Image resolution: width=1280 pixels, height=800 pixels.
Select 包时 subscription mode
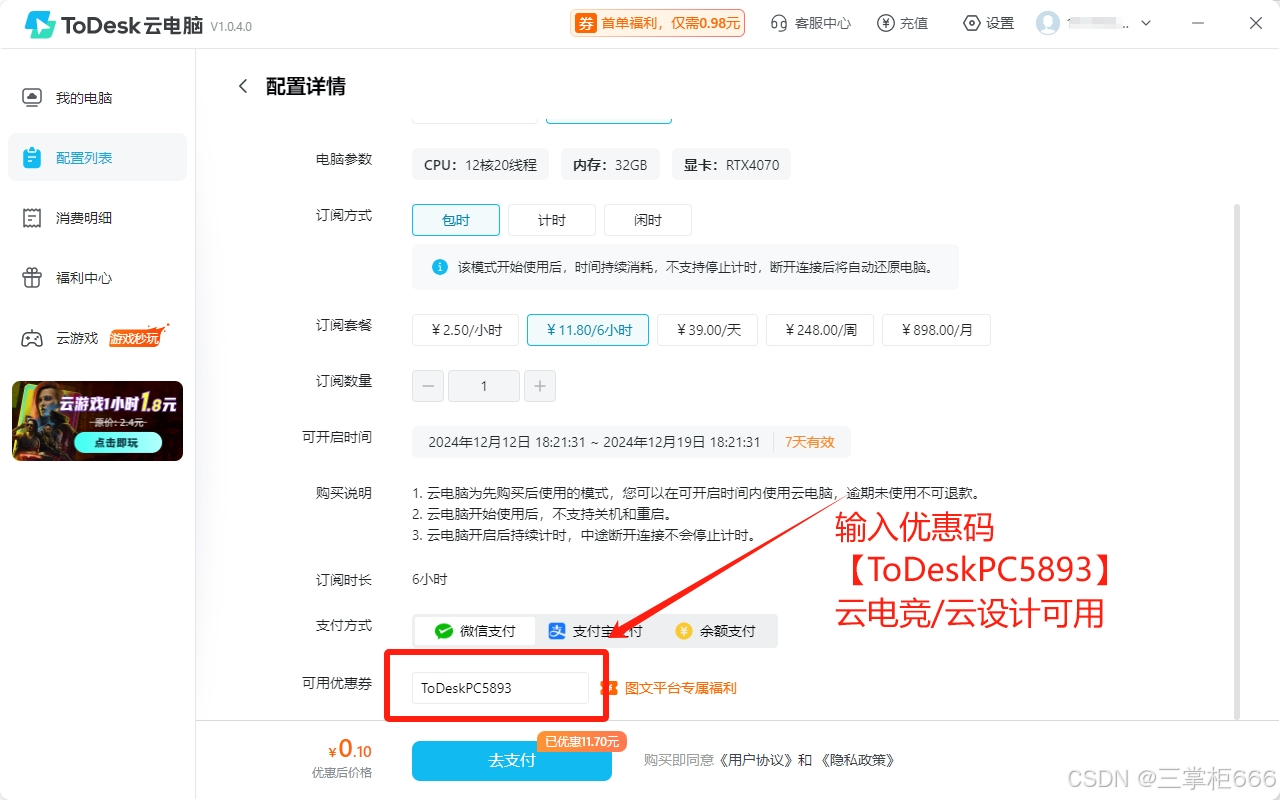456,220
